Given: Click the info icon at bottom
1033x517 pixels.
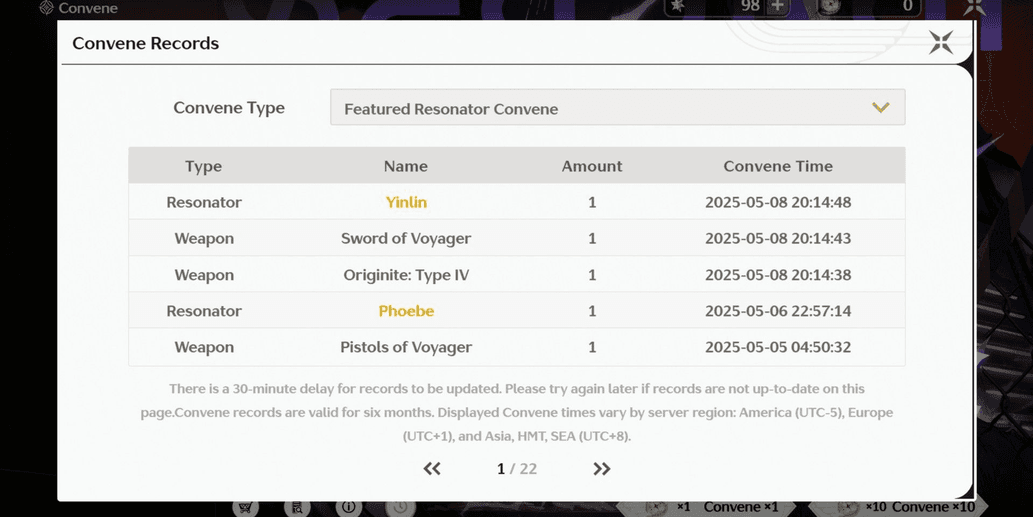Looking at the screenshot, I should [x=348, y=507].
